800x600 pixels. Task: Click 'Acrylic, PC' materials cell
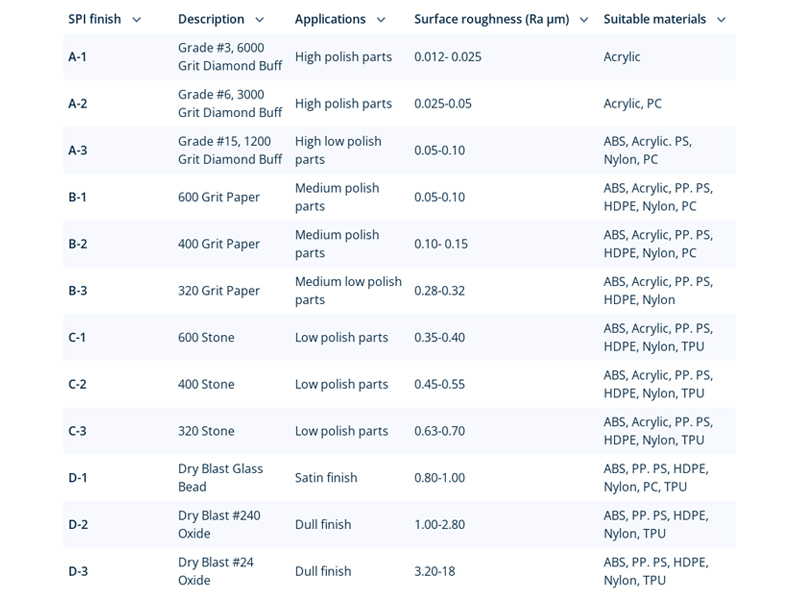click(632, 104)
